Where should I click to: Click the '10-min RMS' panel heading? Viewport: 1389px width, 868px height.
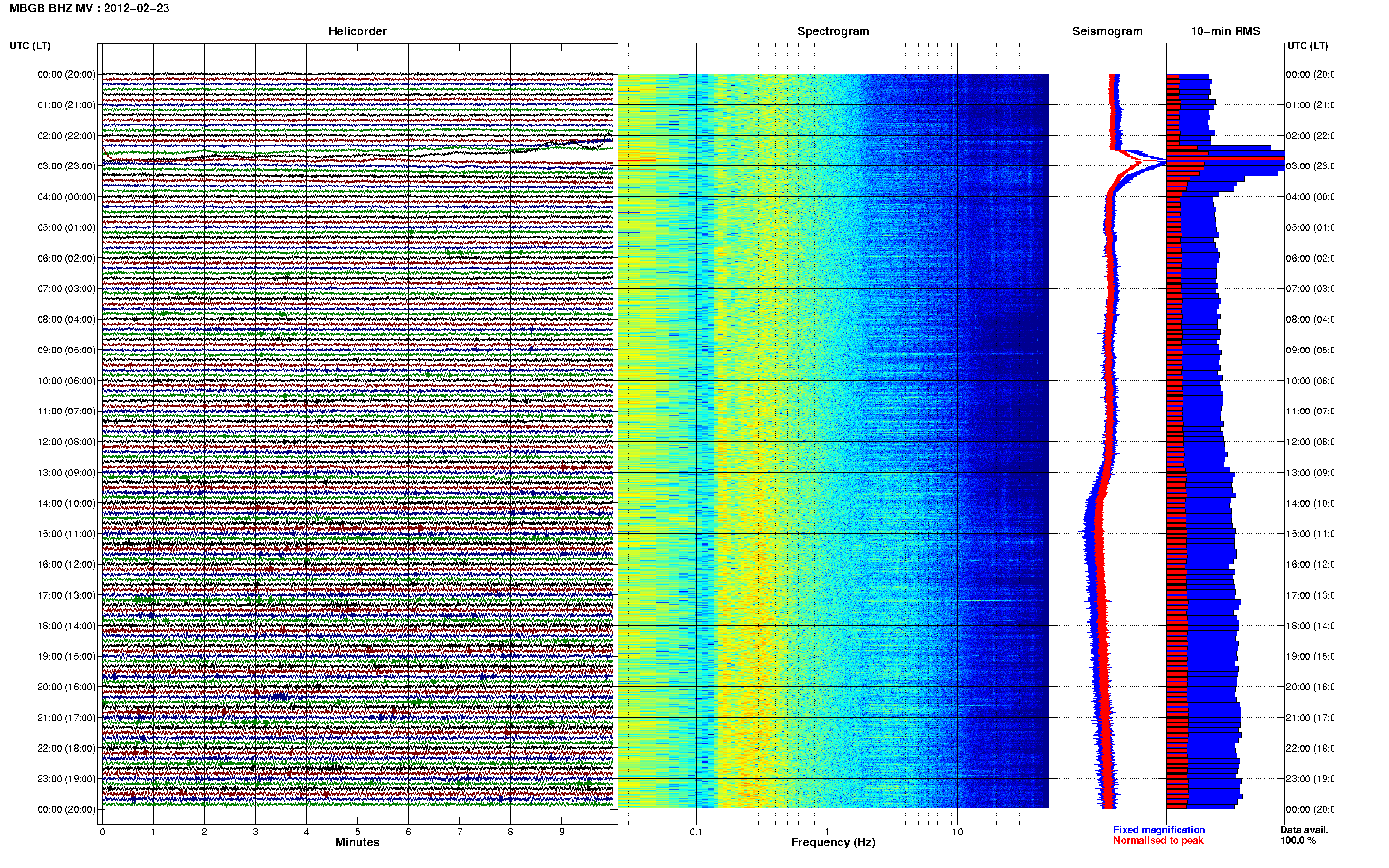coord(1225,32)
